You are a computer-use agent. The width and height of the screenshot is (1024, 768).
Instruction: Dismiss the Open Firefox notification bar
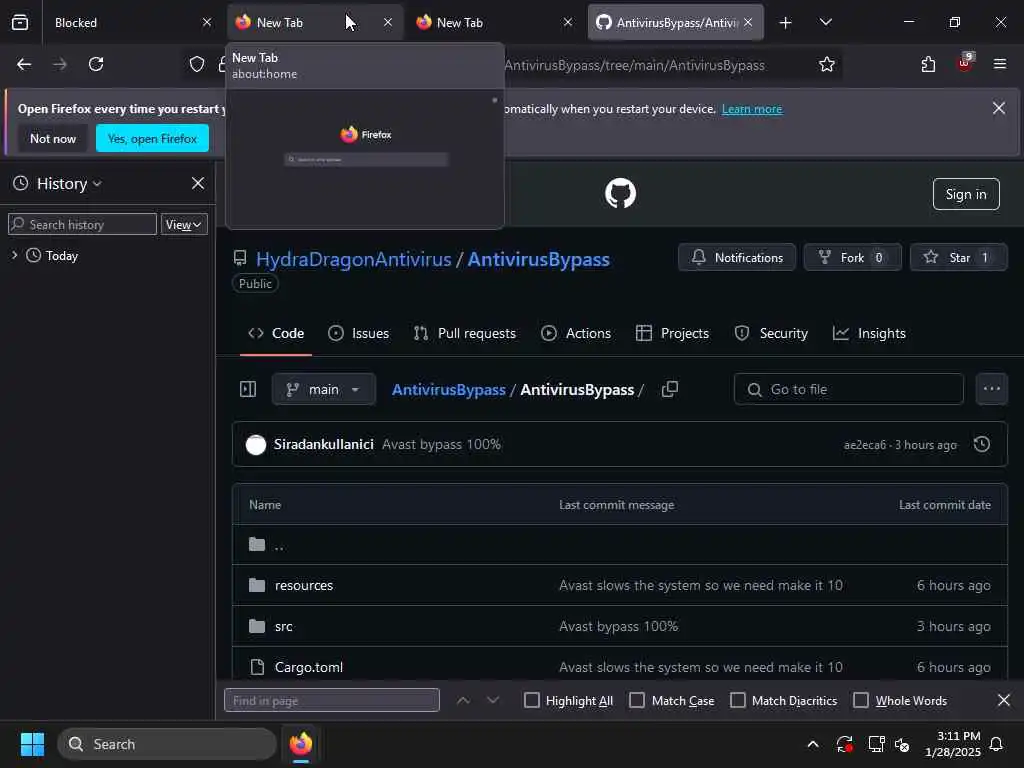point(999,108)
